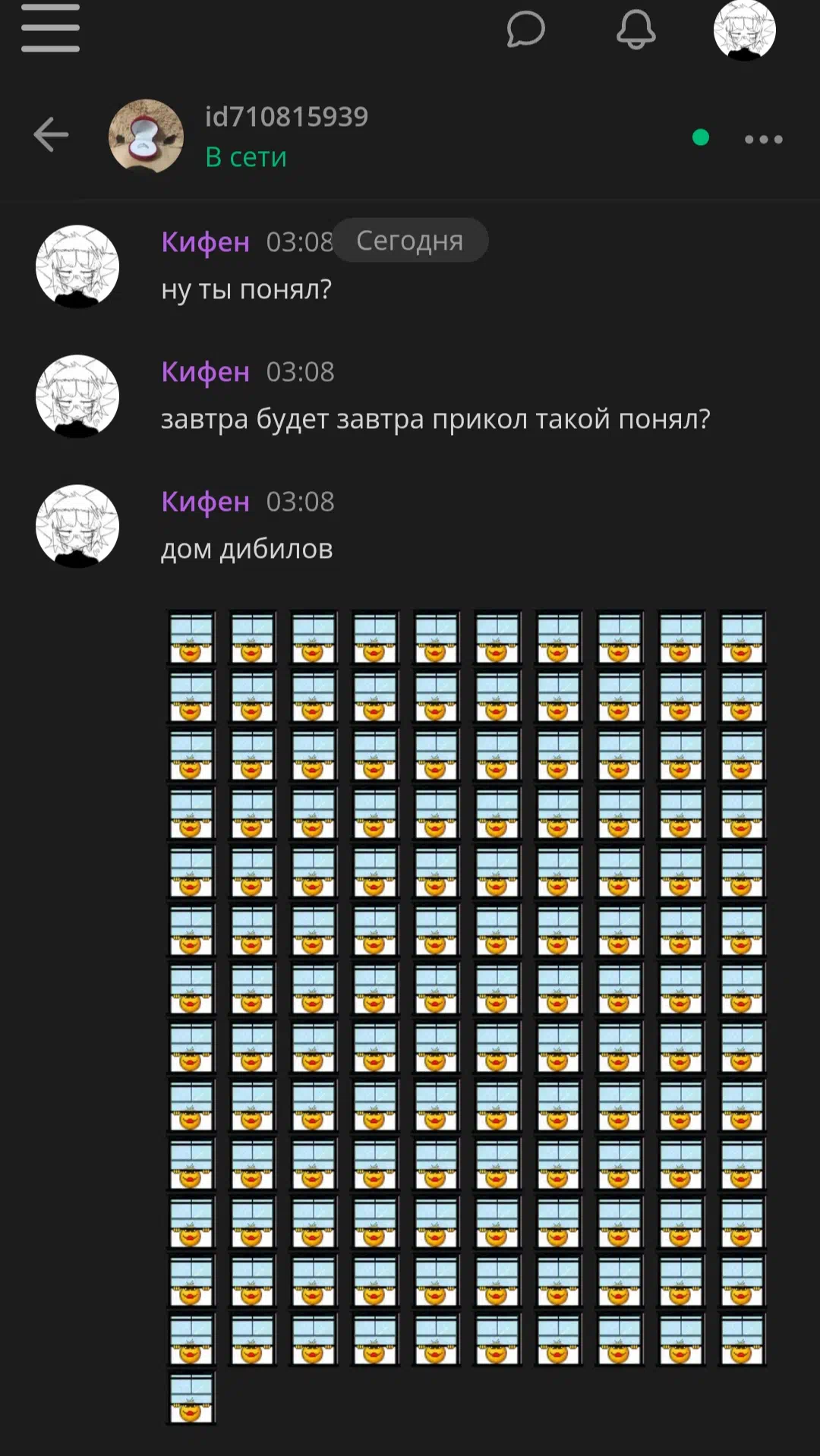Go back with the left arrow
Viewport: 820px width, 1456px height.
52,134
